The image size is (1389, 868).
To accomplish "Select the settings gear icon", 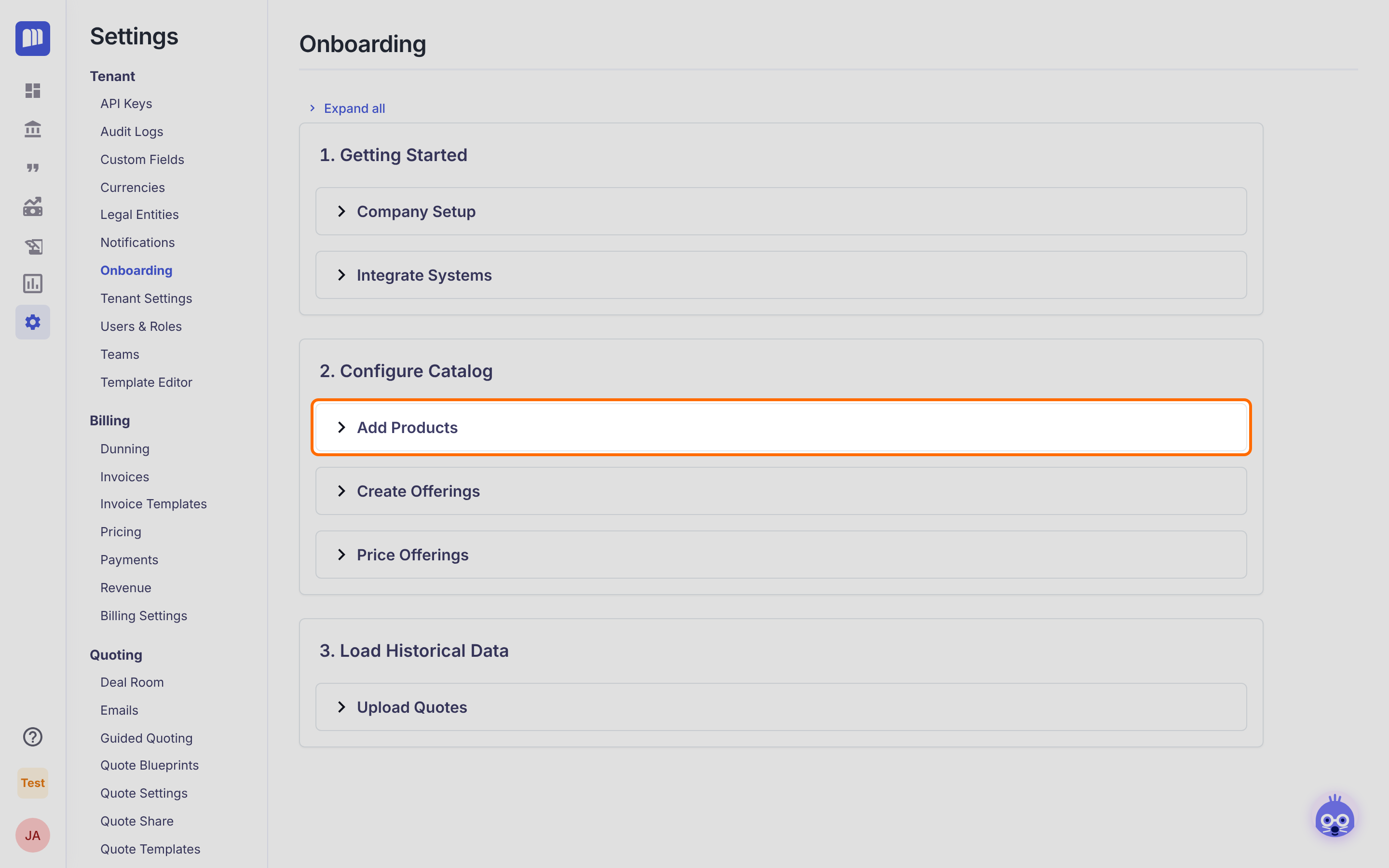I will tap(33, 322).
